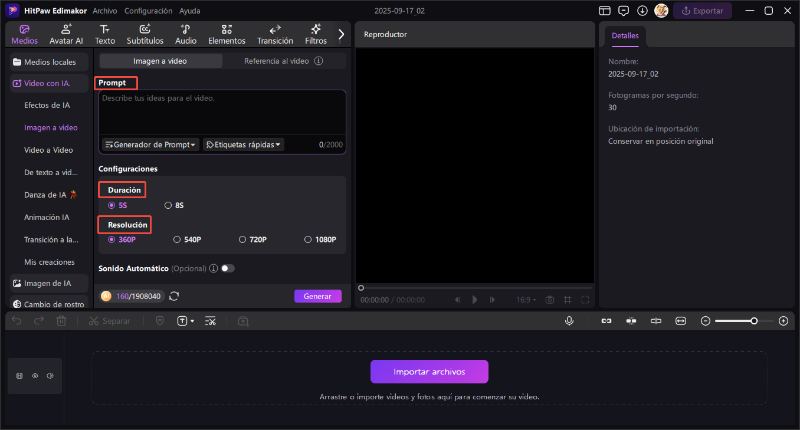Screen dimensions: 800x430
Task: Step to next frame in player
Action: click(x=492, y=300)
